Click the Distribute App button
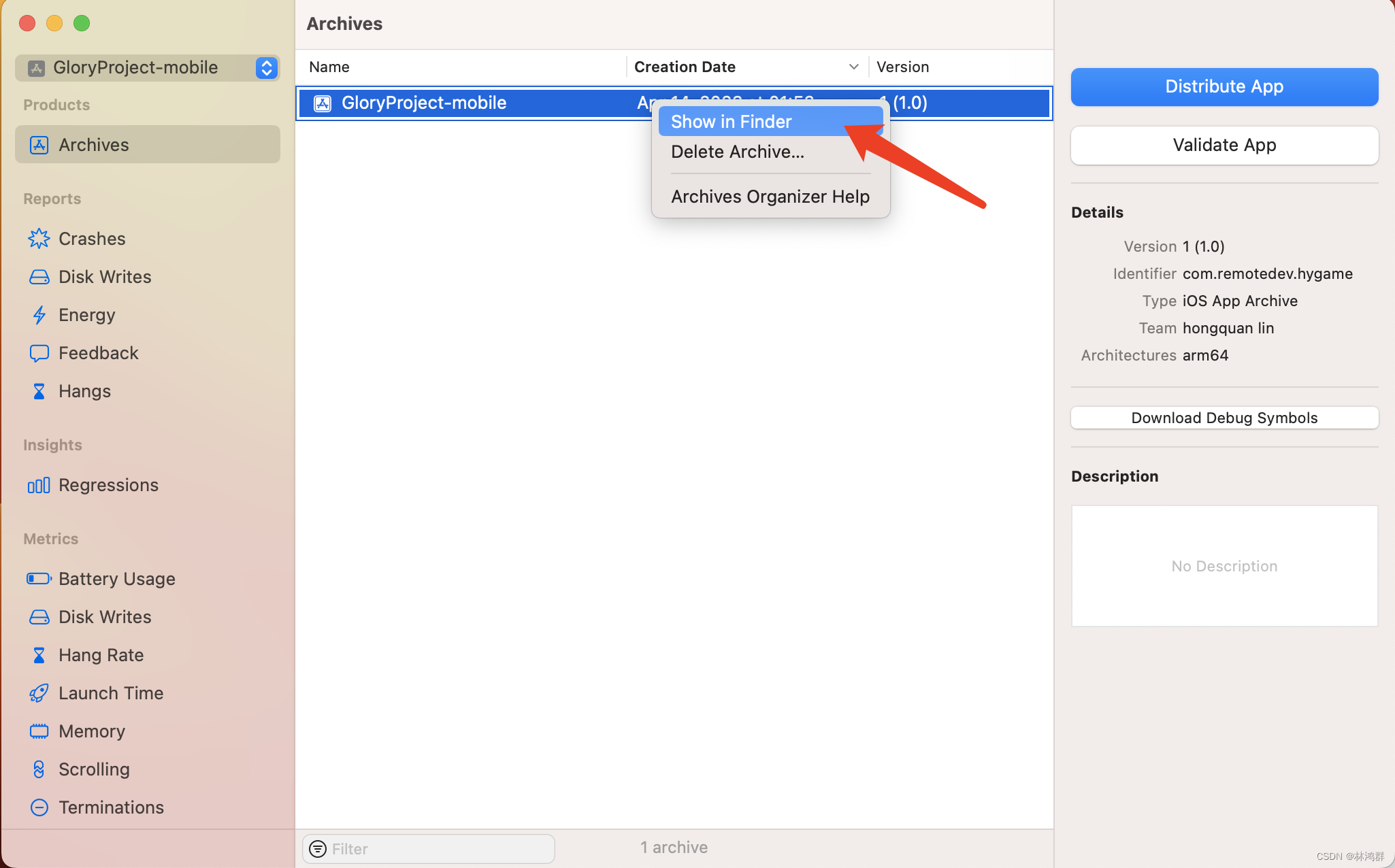Image resolution: width=1395 pixels, height=868 pixels. pos(1224,86)
